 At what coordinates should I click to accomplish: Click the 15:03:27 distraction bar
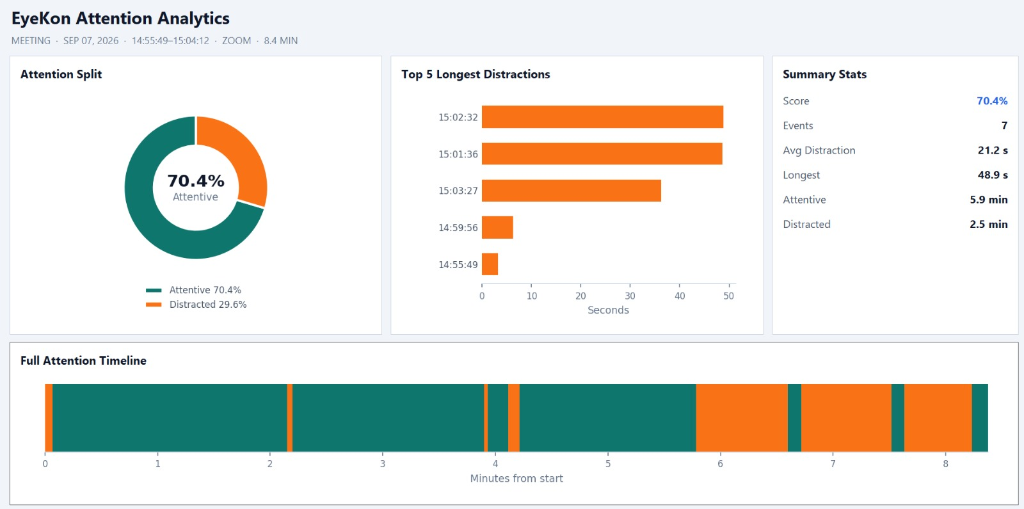(x=571, y=191)
